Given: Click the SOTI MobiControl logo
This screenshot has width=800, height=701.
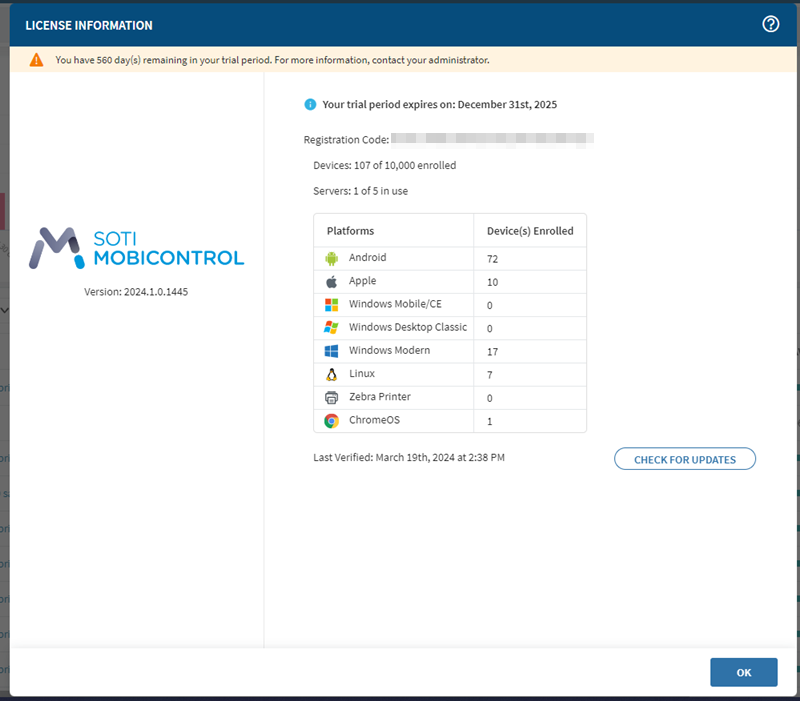Looking at the screenshot, I should click(137, 248).
